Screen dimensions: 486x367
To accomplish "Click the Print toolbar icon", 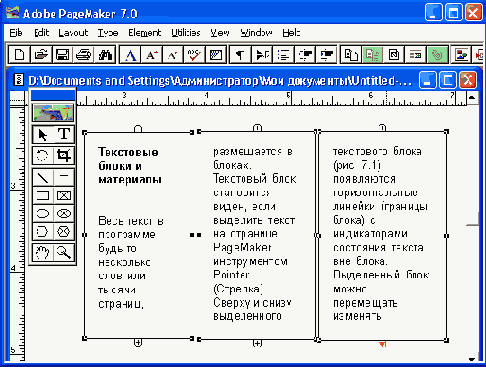I will (x=84, y=54).
